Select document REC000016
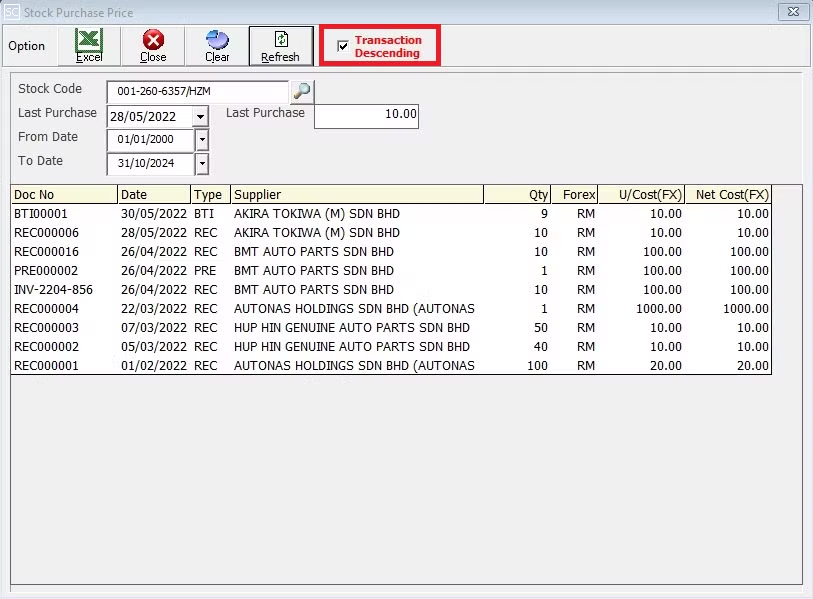The image size is (813, 599). point(46,252)
